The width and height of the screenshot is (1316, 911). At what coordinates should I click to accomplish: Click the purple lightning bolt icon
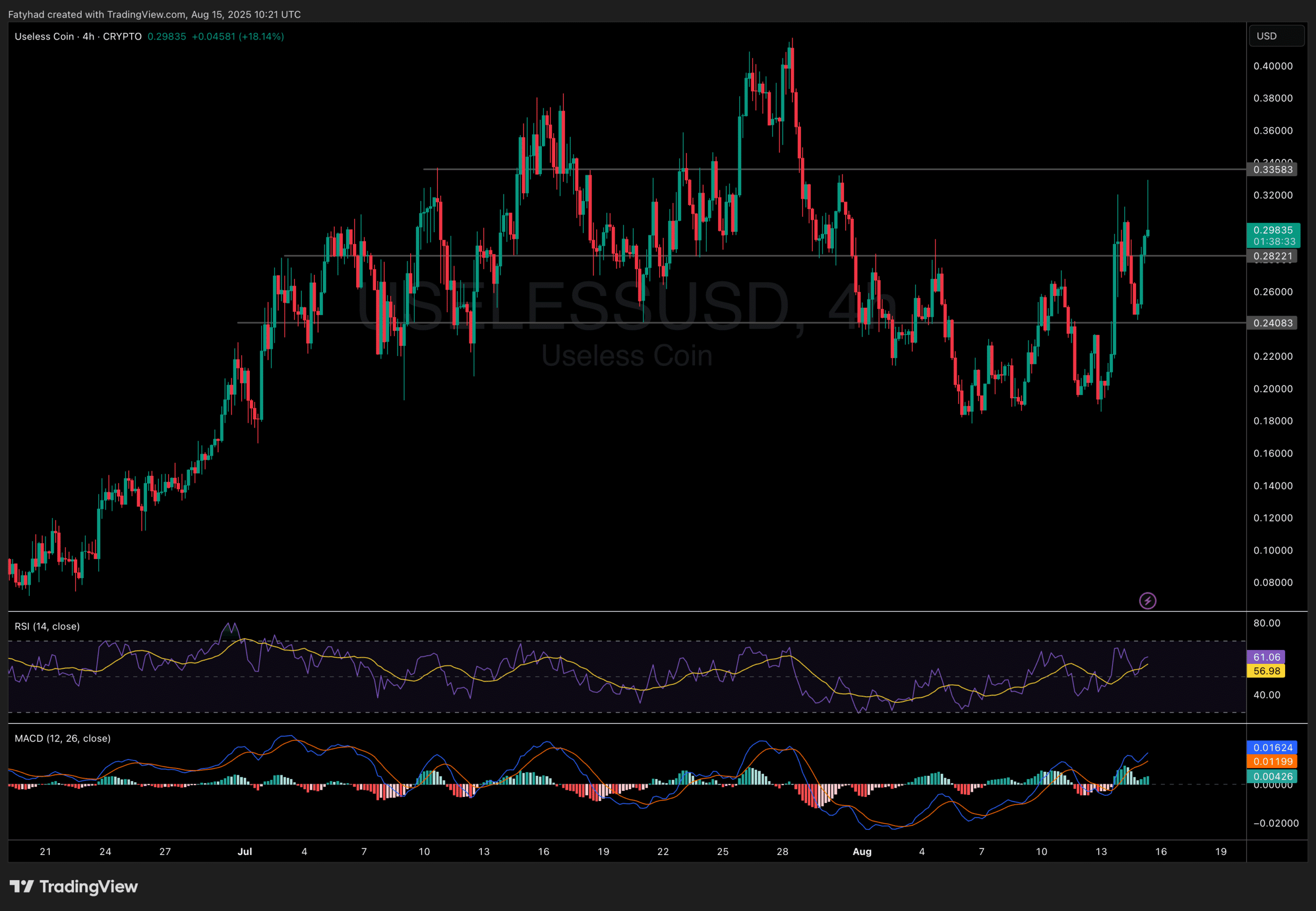[1147, 601]
